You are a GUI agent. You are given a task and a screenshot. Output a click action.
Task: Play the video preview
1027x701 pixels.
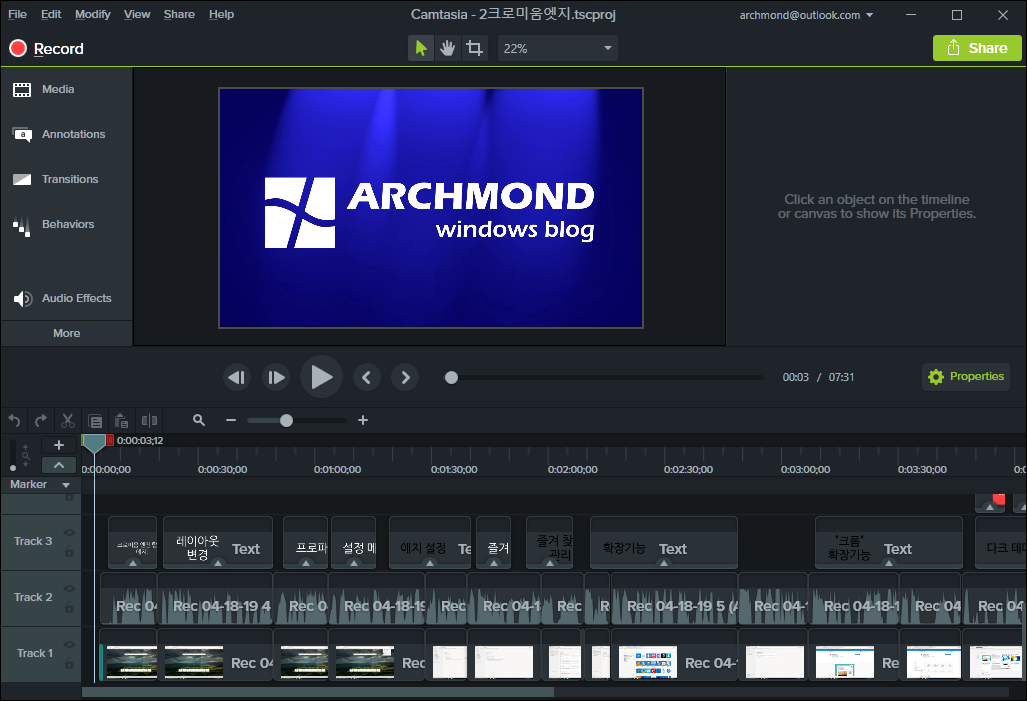(321, 377)
